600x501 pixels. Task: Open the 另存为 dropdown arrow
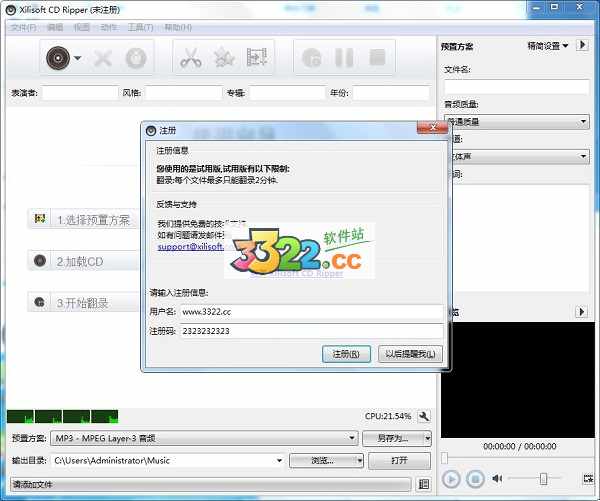click(427, 439)
